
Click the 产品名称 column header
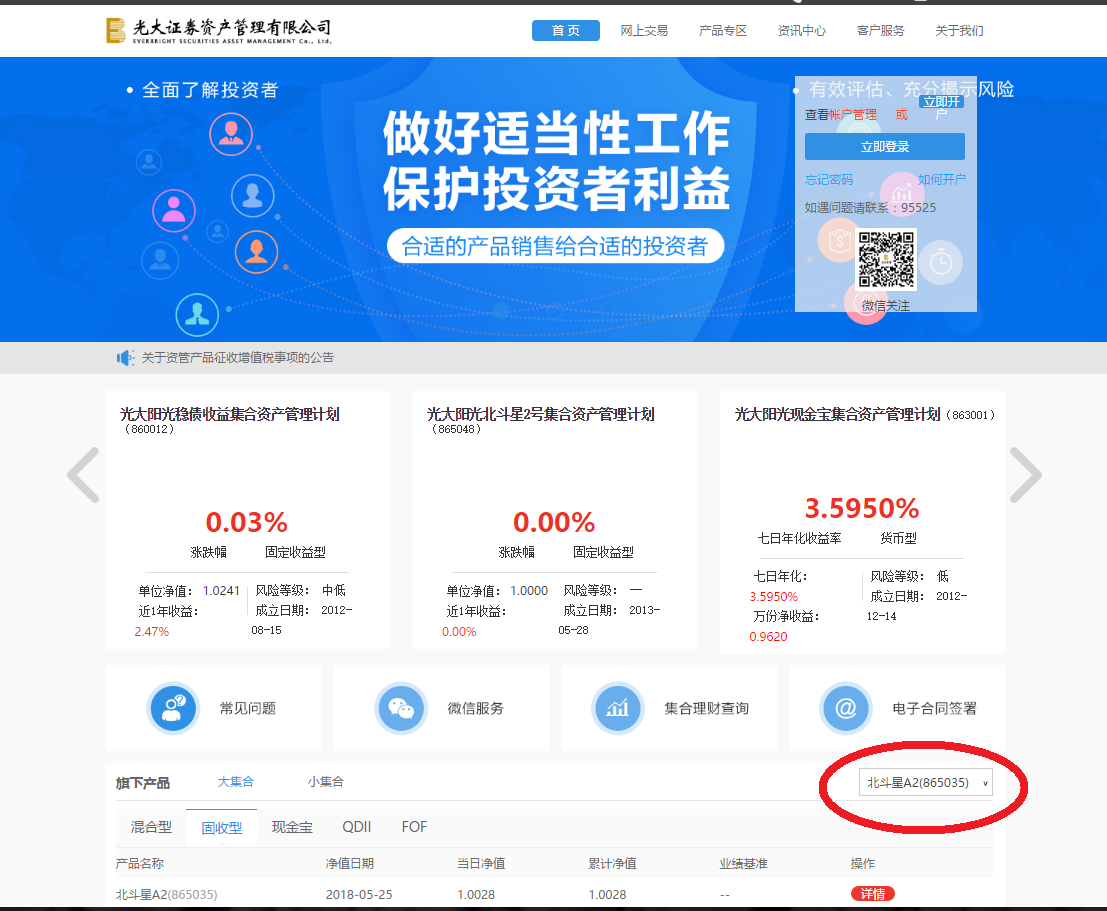click(140, 864)
